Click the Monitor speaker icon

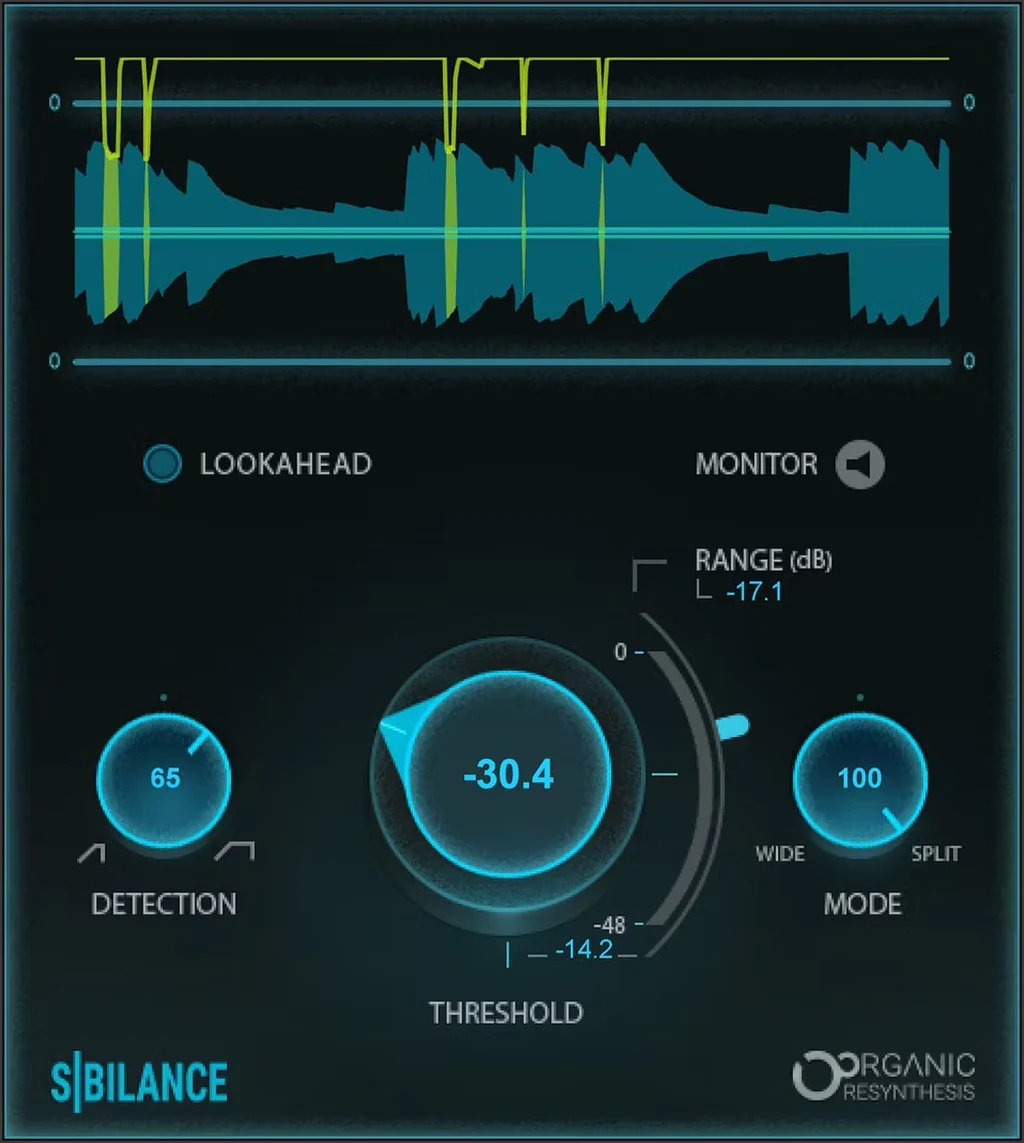[x=860, y=464]
